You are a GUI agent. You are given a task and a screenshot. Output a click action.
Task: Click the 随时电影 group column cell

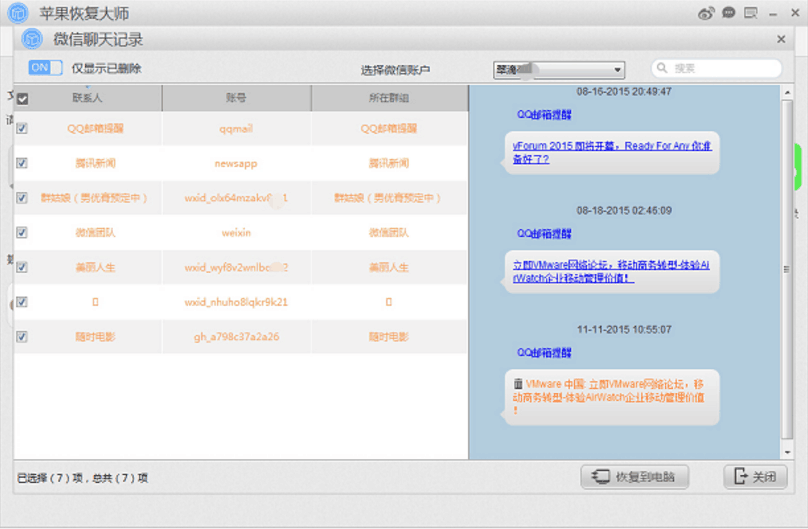(x=389, y=337)
